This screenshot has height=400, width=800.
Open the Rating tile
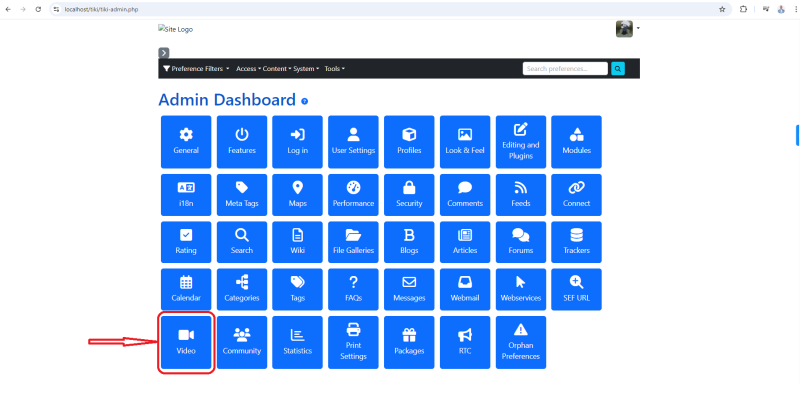pyautogui.click(x=186, y=242)
